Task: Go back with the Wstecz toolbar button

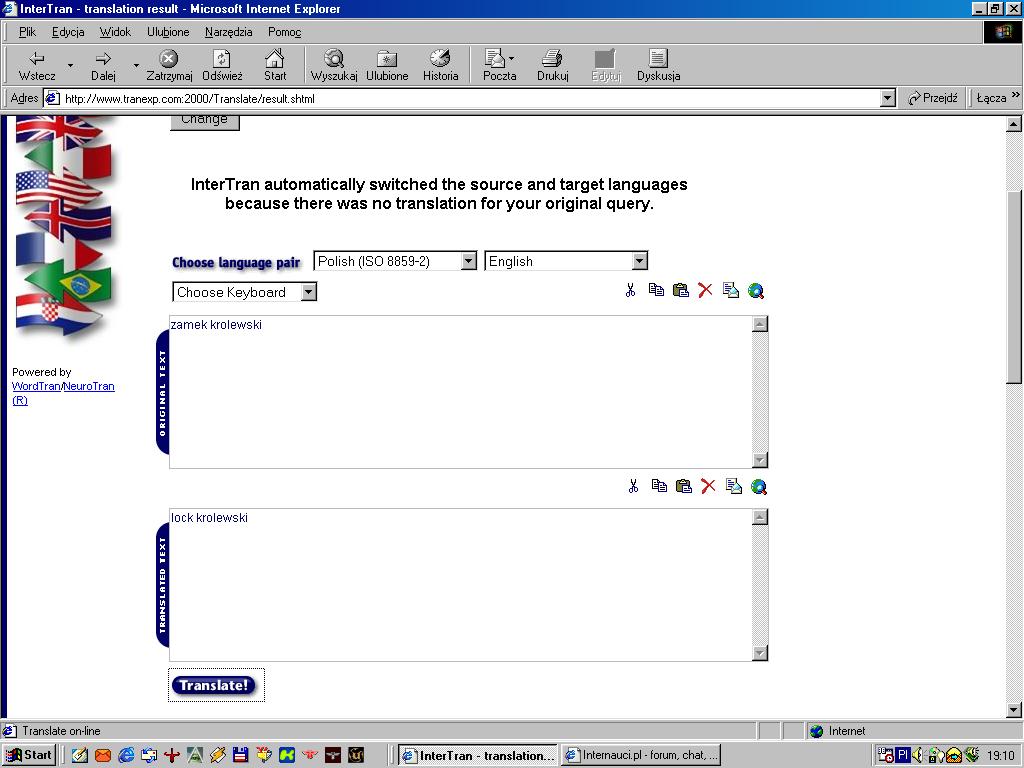Action: point(37,65)
